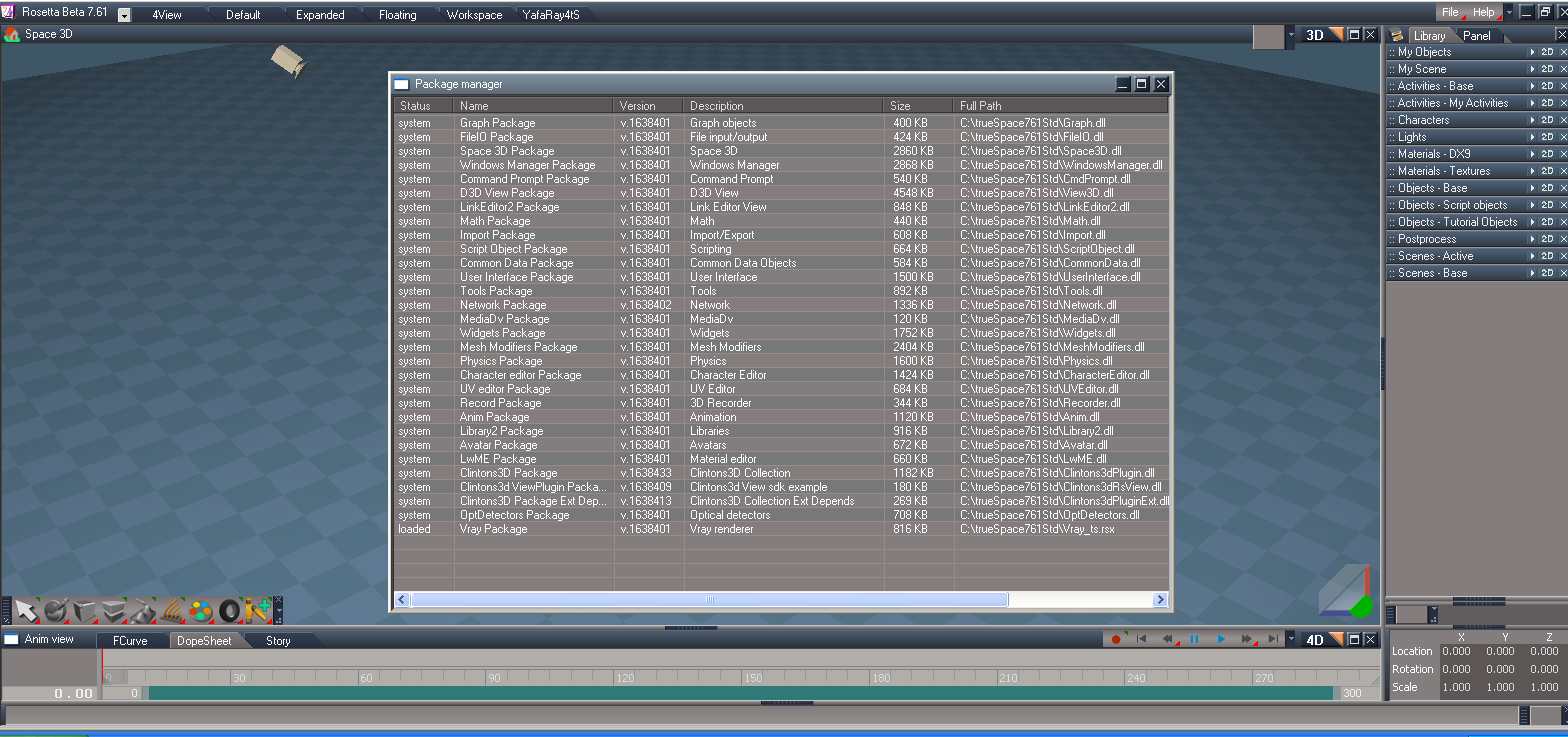Image resolution: width=1568 pixels, height=737 pixels.
Task: Open the File menu
Action: pyautogui.click(x=1450, y=13)
